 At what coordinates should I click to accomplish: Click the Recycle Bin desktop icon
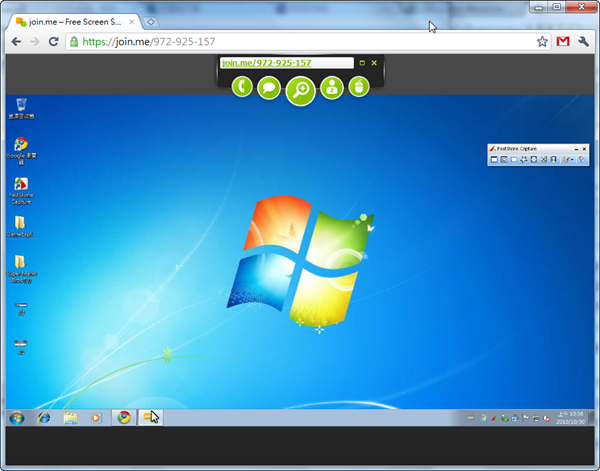click(21, 104)
